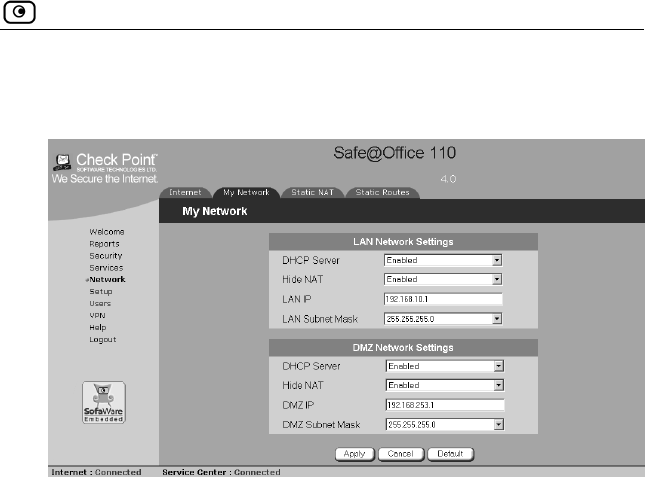The image size is (645, 477).
Task: Click the LAN Subnet Mask label
Action: coord(320,319)
